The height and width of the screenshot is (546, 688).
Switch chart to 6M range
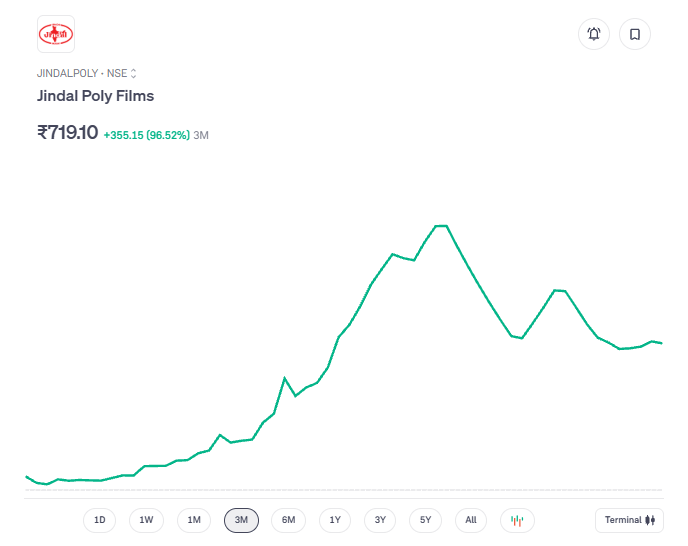pyautogui.click(x=288, y=520)
